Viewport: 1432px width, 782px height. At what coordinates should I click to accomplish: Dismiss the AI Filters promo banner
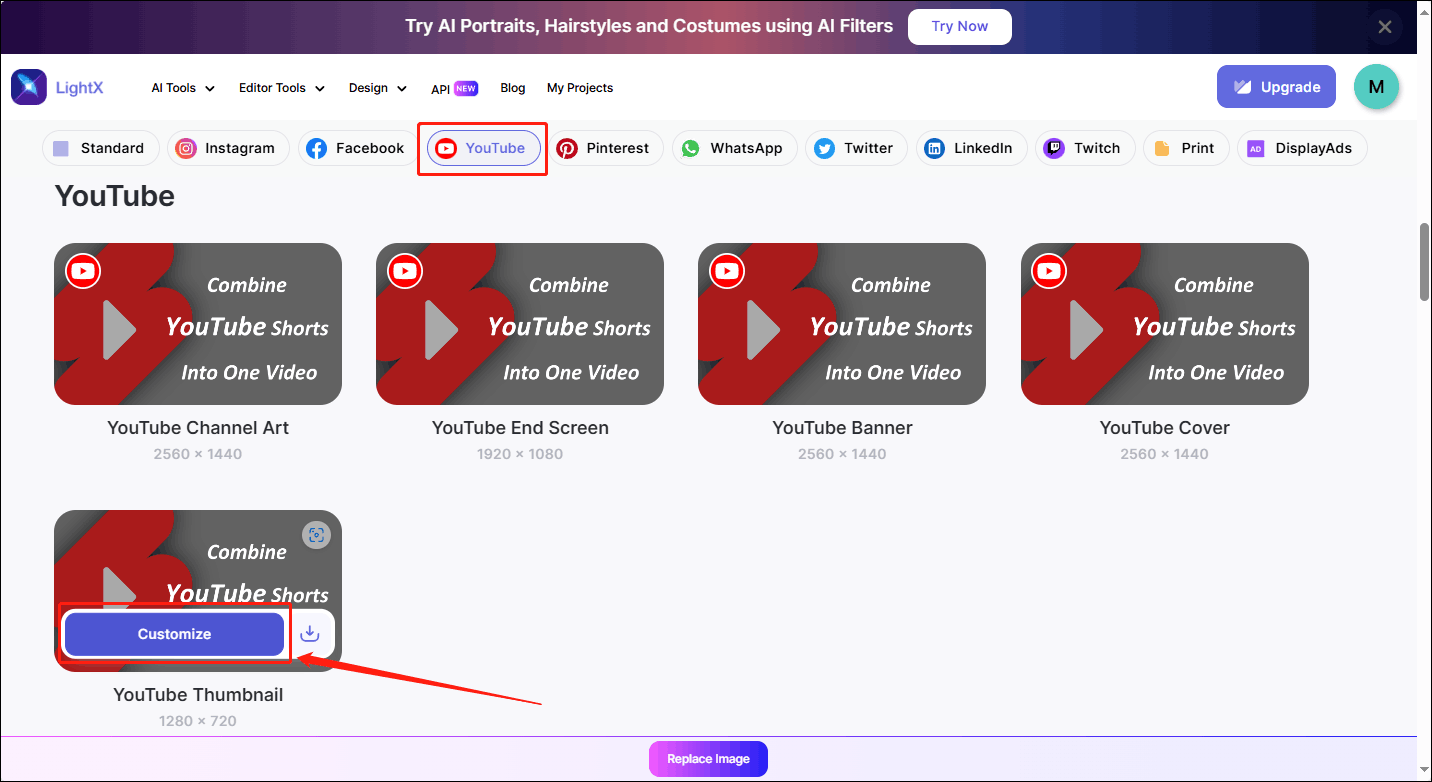pos(1385,27)
